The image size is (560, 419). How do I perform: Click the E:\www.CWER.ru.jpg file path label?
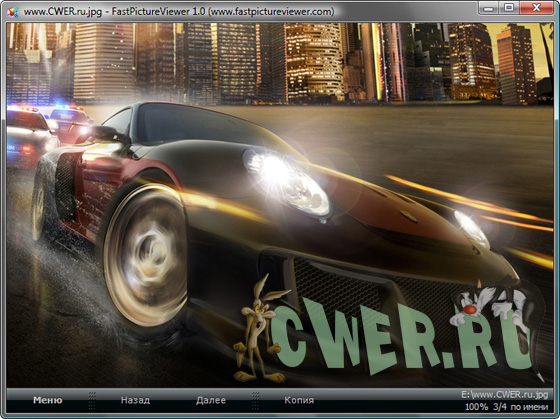coord(504,395)
